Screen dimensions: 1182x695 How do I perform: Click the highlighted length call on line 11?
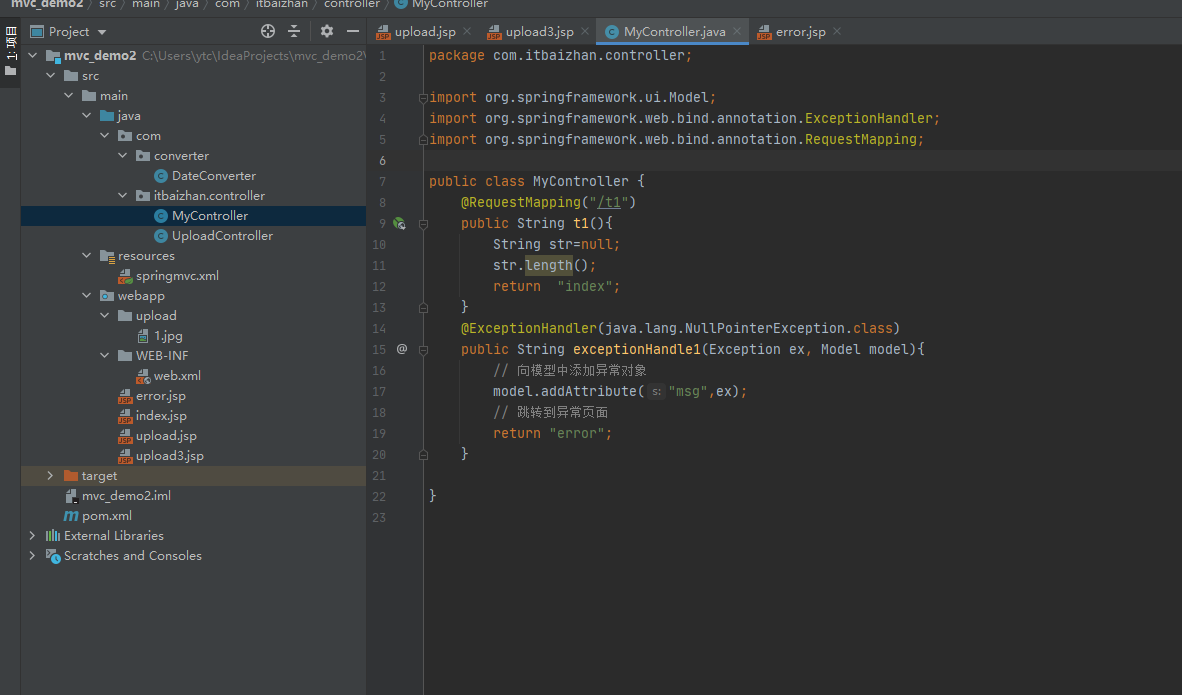549,265
